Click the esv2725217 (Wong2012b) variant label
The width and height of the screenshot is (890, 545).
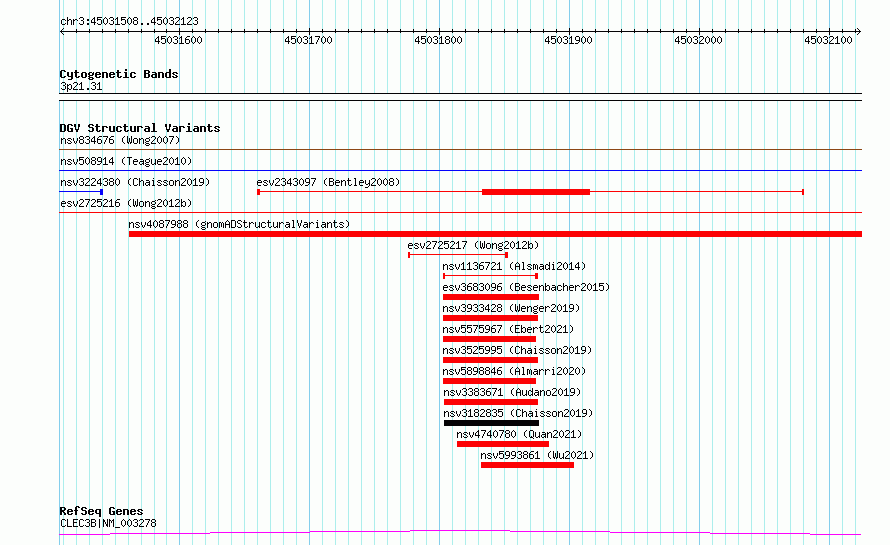click(x=473, y=246)
